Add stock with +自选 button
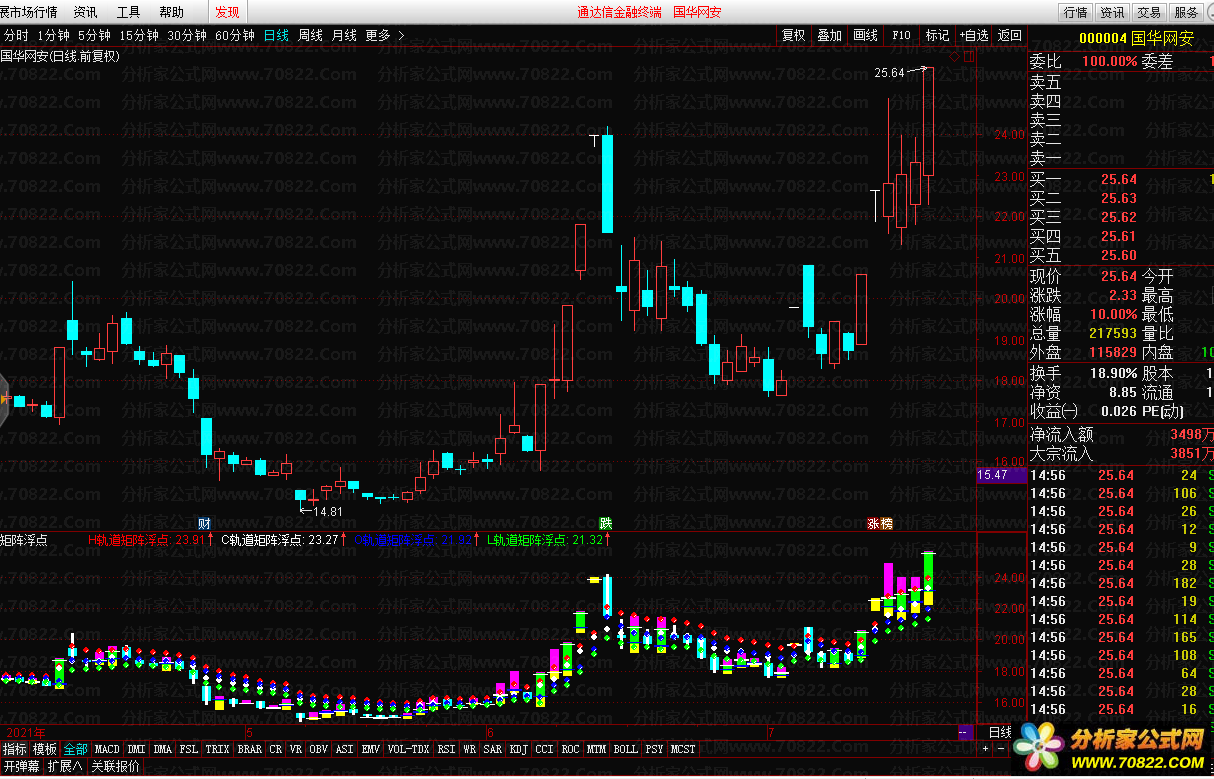The image size is (1214, 779). click(x=974, y=35)
